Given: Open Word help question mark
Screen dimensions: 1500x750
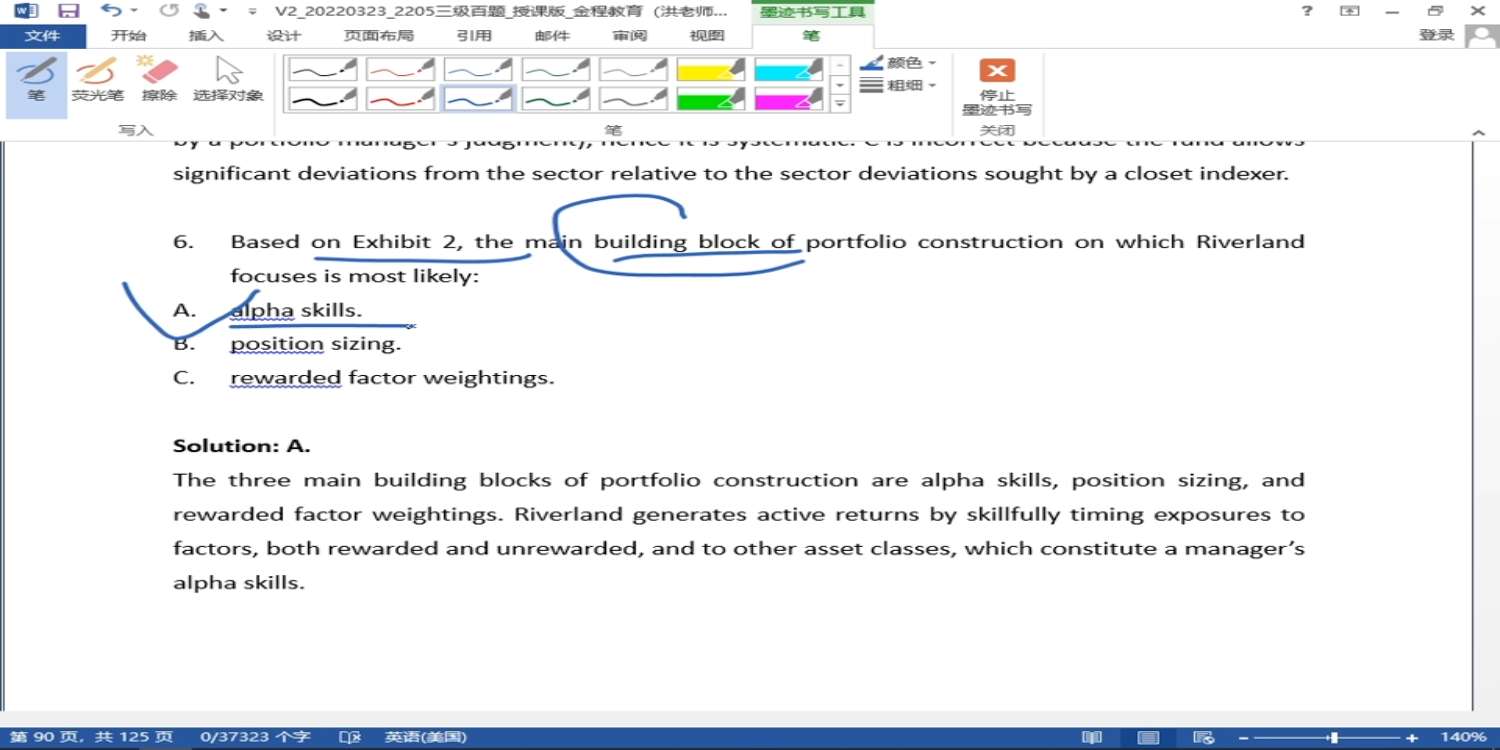Looking at the screenshot, I should pyautogui.click(x=1307, y=11).
